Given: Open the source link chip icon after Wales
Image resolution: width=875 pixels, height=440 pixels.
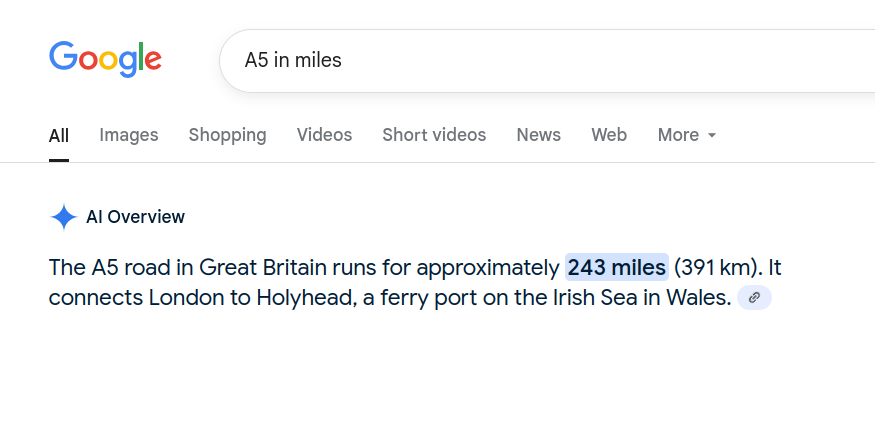Looking at the screenshot, I should pyautogui.click(x=754, y=298).
